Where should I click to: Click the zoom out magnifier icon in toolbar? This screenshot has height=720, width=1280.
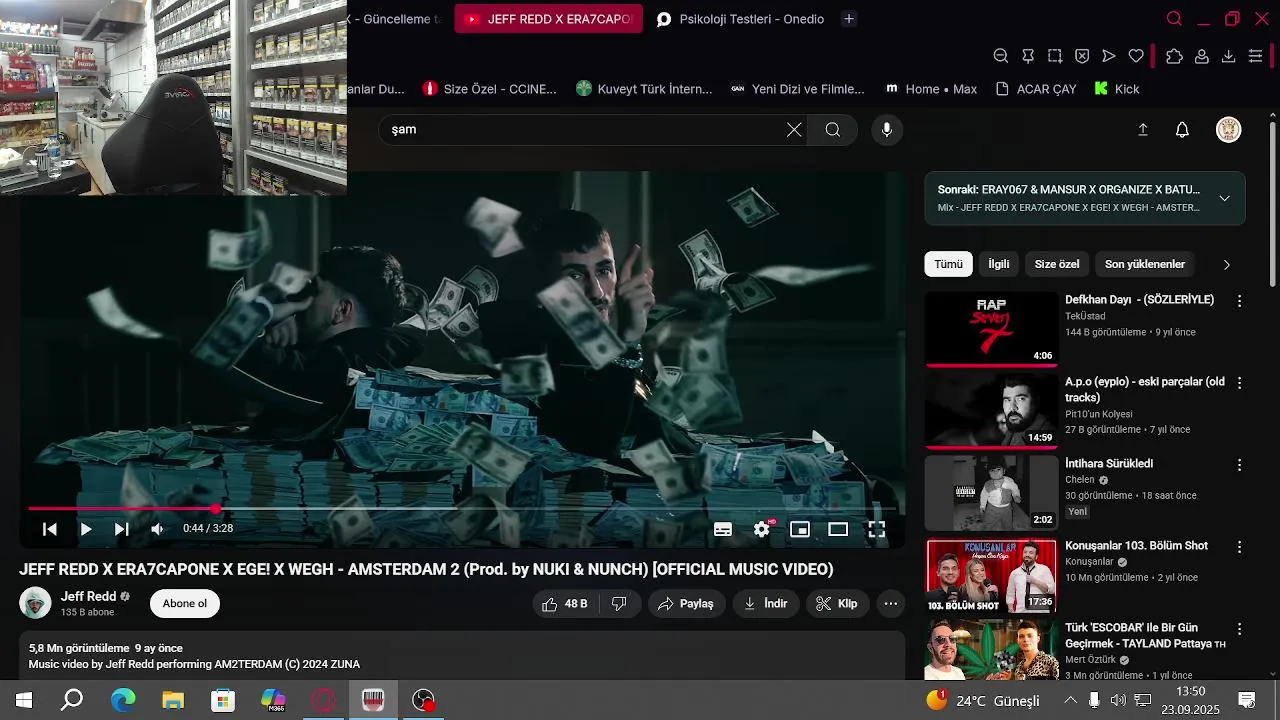tap(1001, 56)
